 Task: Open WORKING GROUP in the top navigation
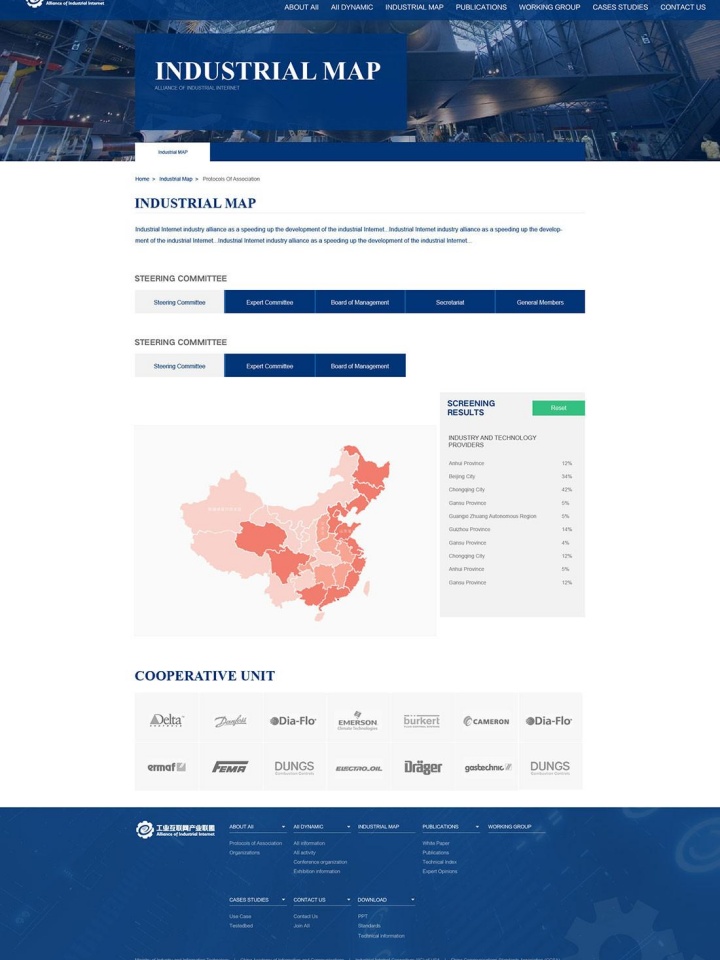[x=549, y=7]
